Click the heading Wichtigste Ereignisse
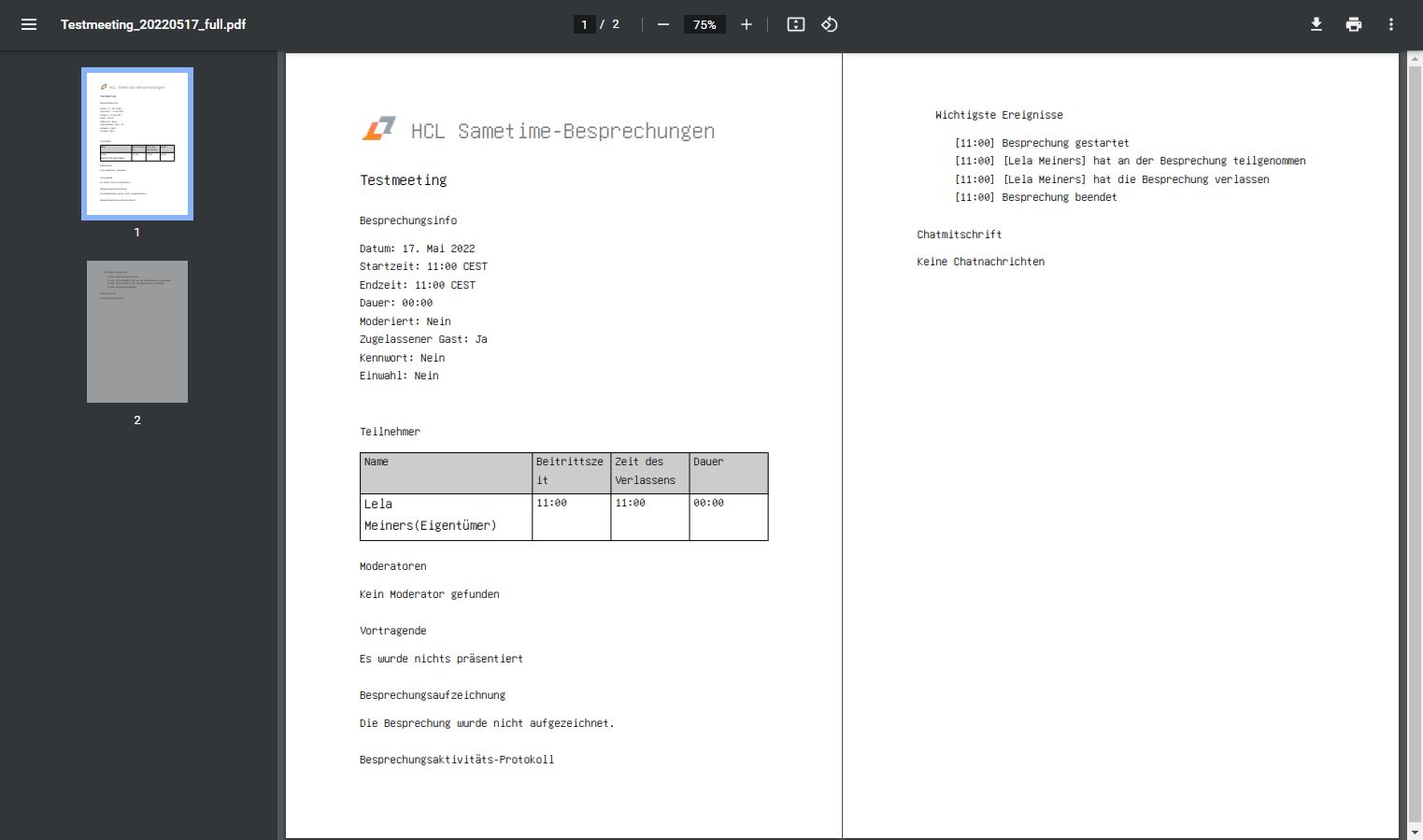This screenshot has width=1423, height=840. [x=999, y=115]
